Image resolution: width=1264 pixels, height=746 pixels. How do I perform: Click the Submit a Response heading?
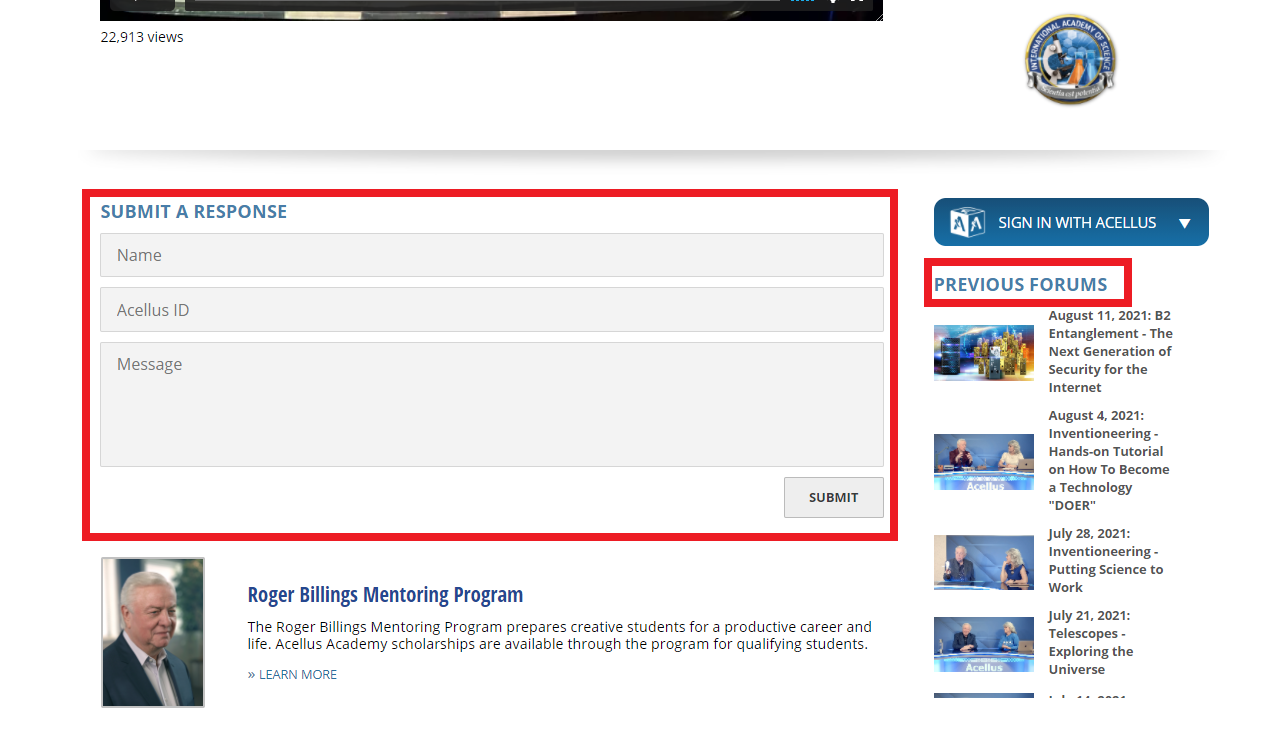tap(194, 211)
